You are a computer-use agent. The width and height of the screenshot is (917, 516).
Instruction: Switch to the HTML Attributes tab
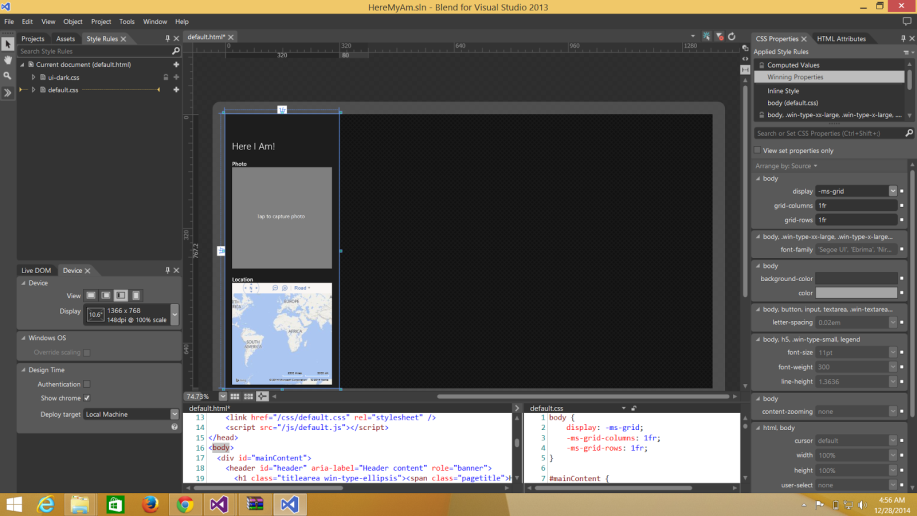pyautogui.click(x=841, y=39)
